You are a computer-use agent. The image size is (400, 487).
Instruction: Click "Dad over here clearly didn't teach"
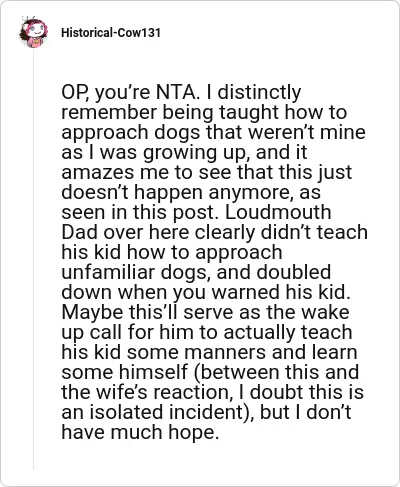214,232
